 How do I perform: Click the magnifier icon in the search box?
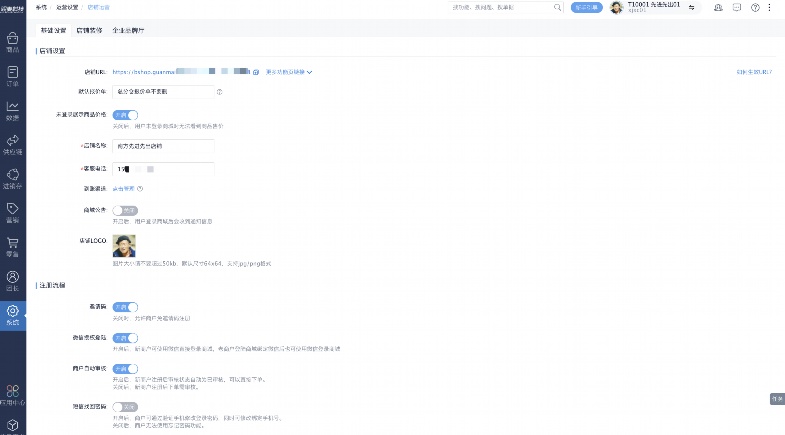click(557, 8)
